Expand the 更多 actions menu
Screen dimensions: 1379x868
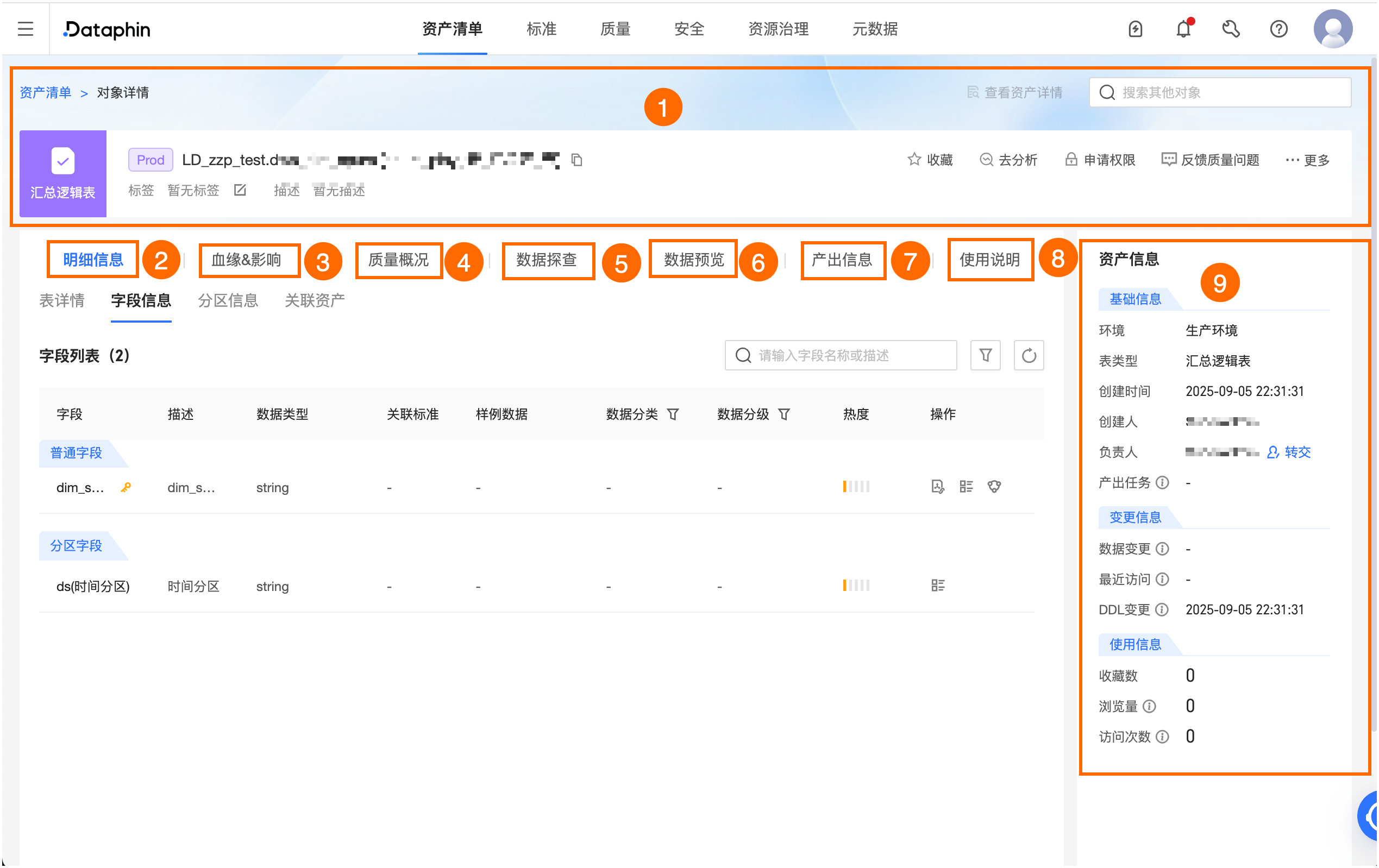tap(1307, 160)
